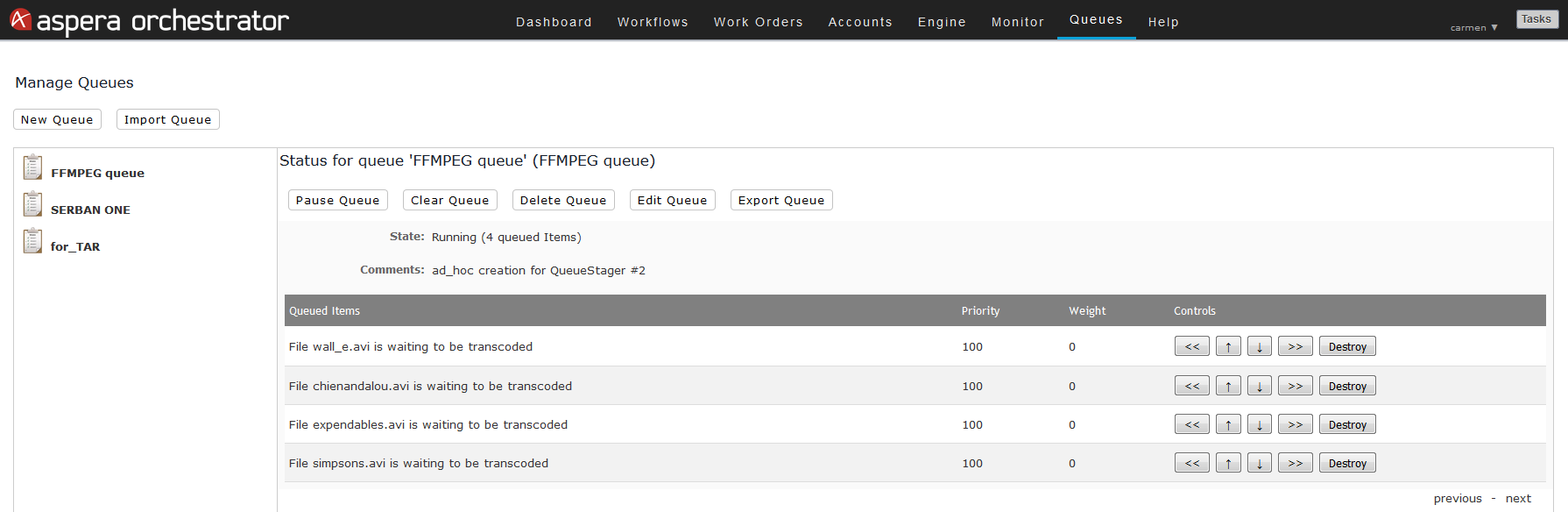Move wall_e.avi up one position
1568x512 pixels.
[1228, 346]
